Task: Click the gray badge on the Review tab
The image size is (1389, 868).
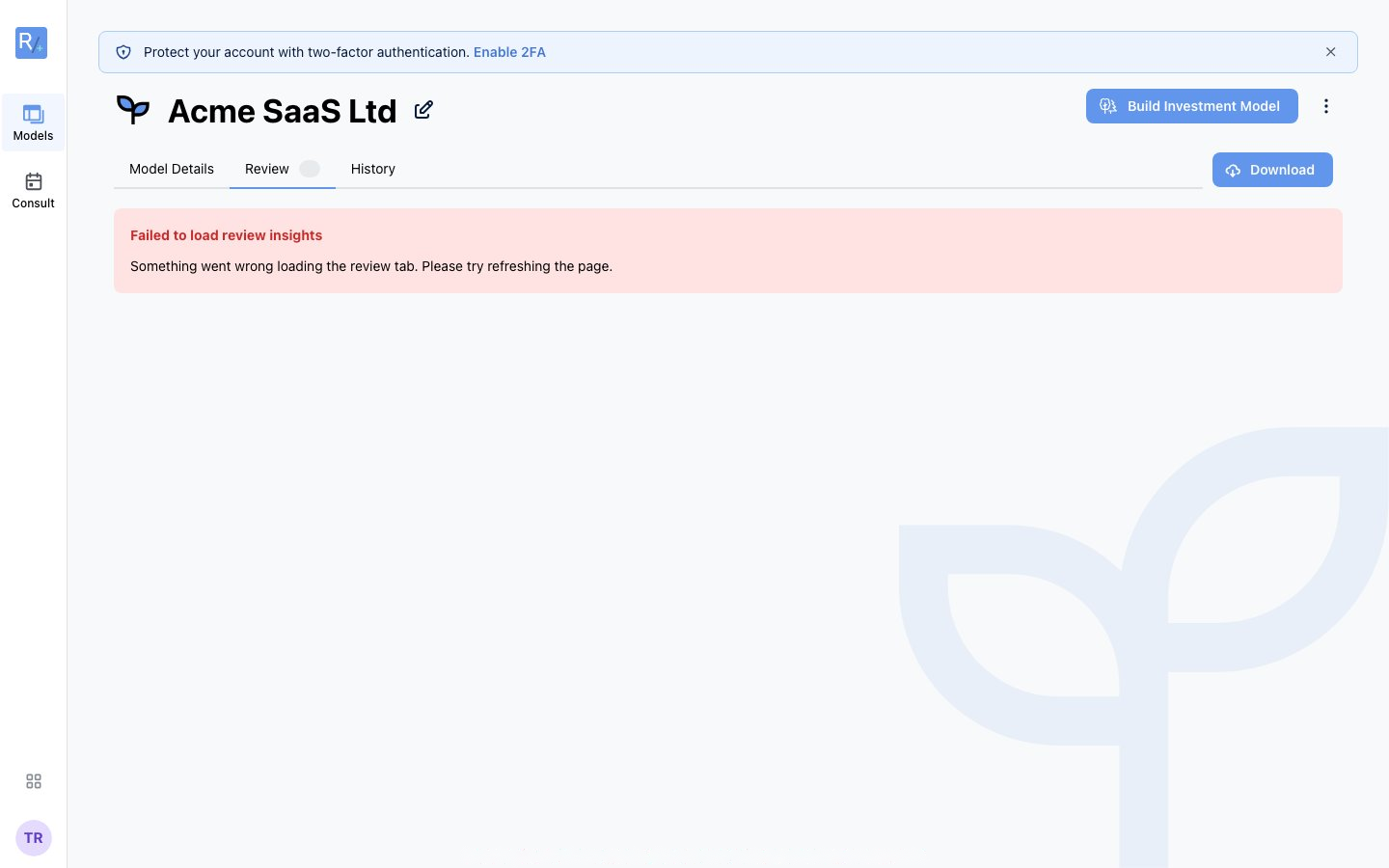Action: (x=310, y=169)
